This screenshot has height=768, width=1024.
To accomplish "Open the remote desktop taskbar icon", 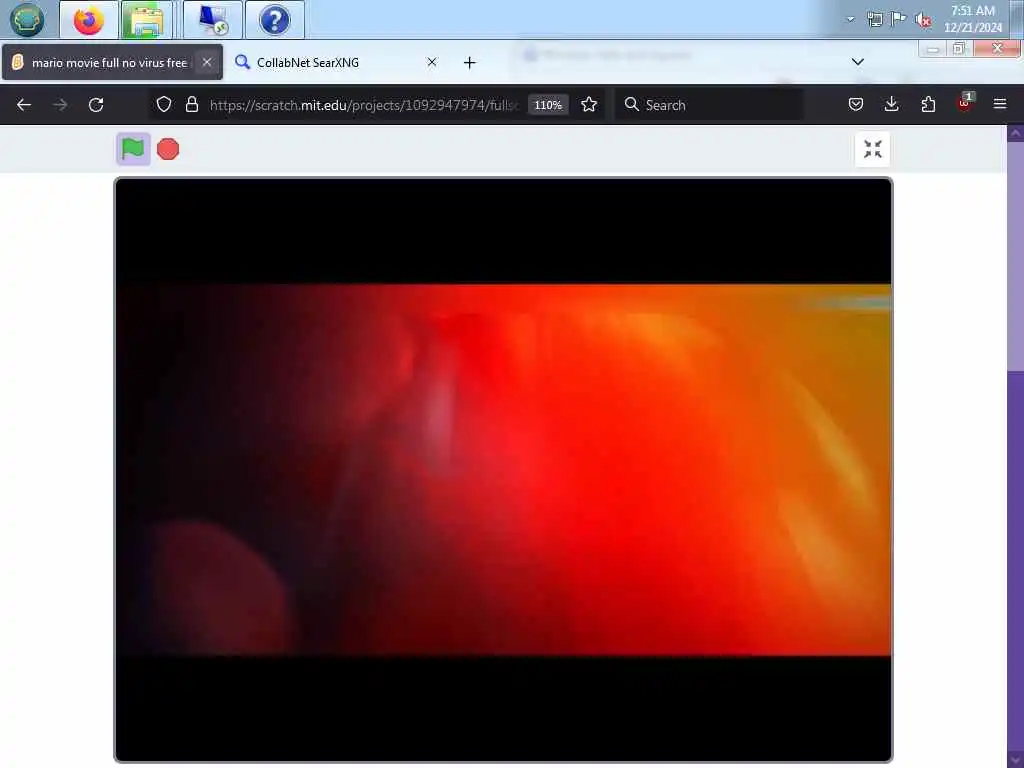I will coord(213,20).
